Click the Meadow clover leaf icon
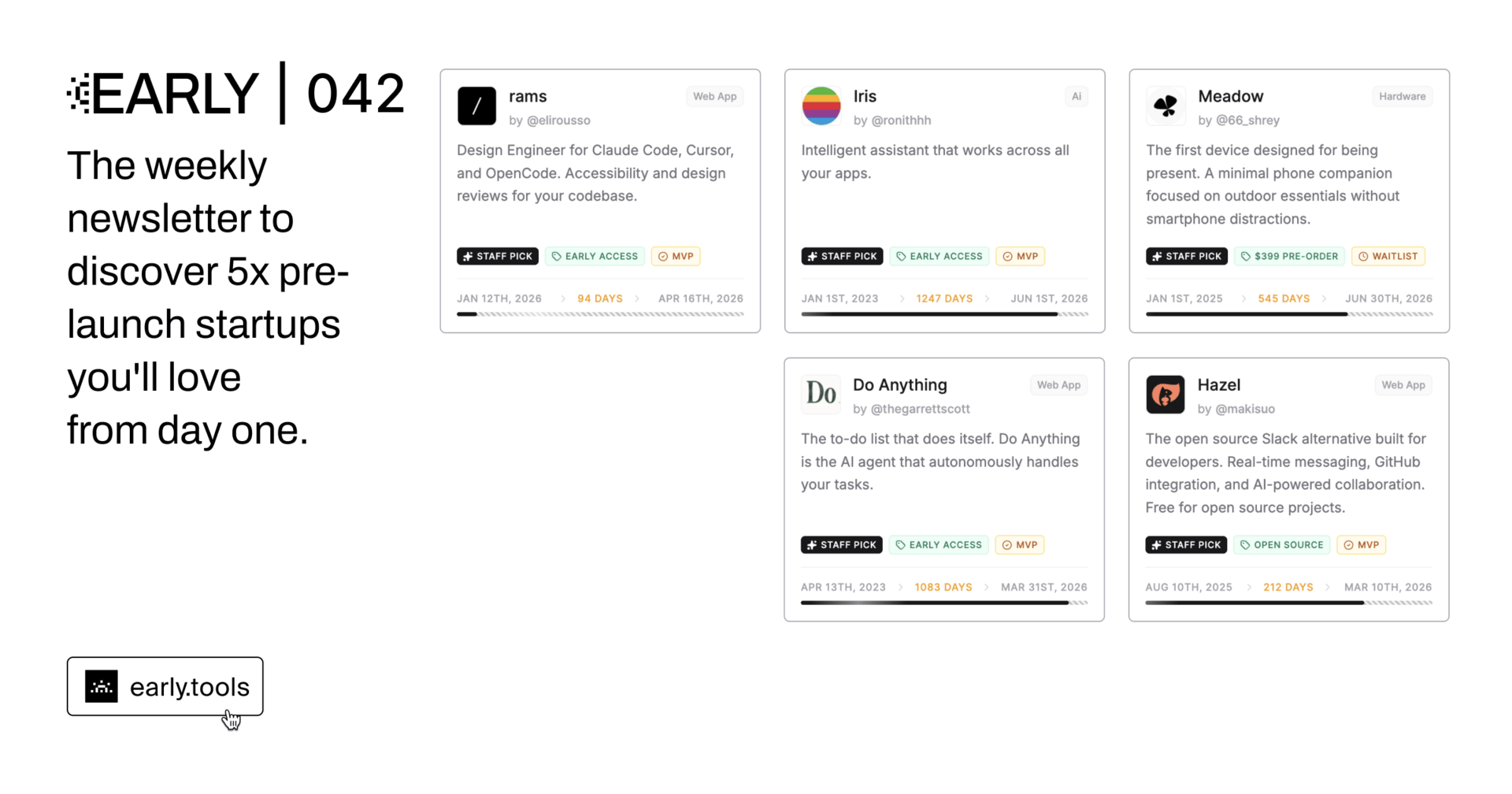 tap(1165, 106)
